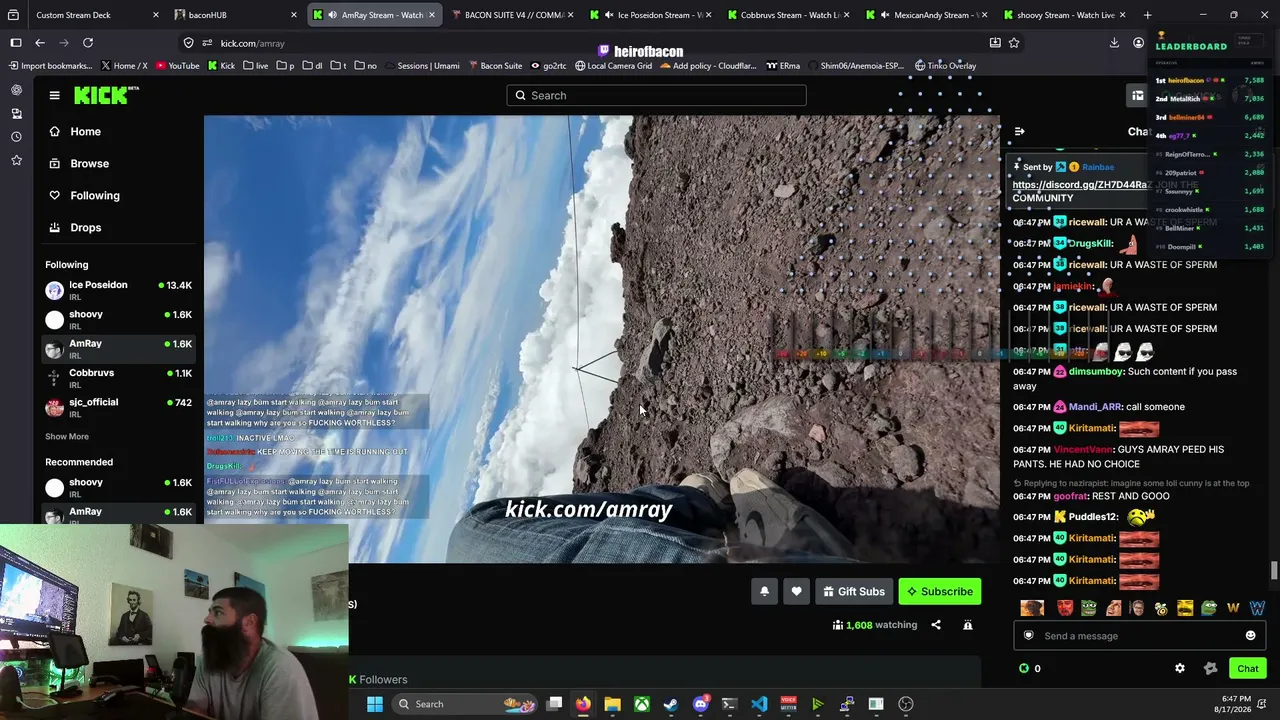
Task: Click the report icon beside share
Action: (x=968, y=625)
